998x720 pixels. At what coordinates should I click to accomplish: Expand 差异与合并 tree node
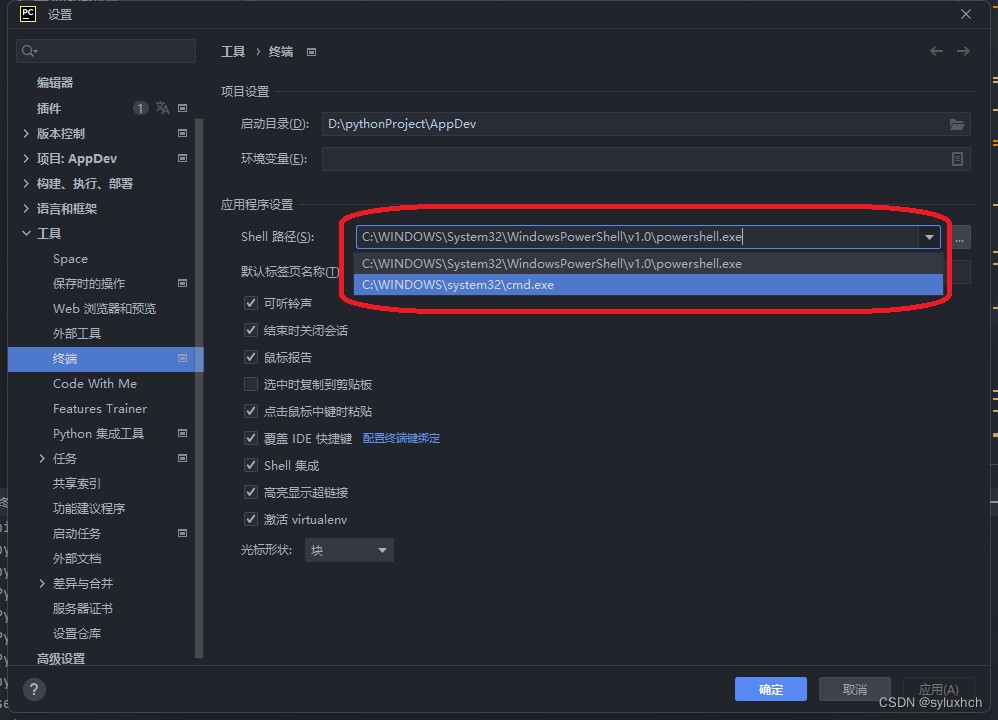click(42, 583)
